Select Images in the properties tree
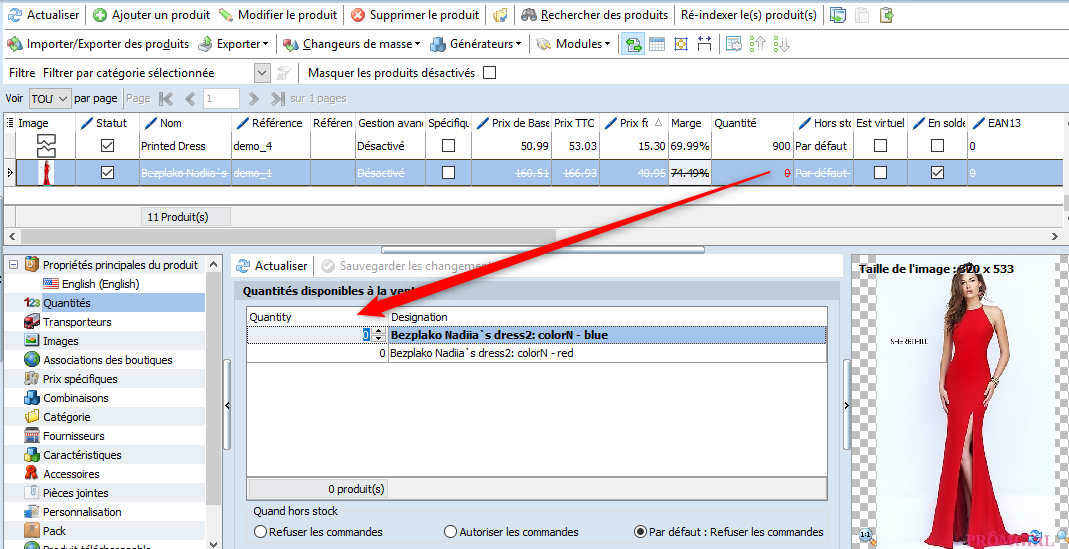1069x549 pixels. pos(61,341)
